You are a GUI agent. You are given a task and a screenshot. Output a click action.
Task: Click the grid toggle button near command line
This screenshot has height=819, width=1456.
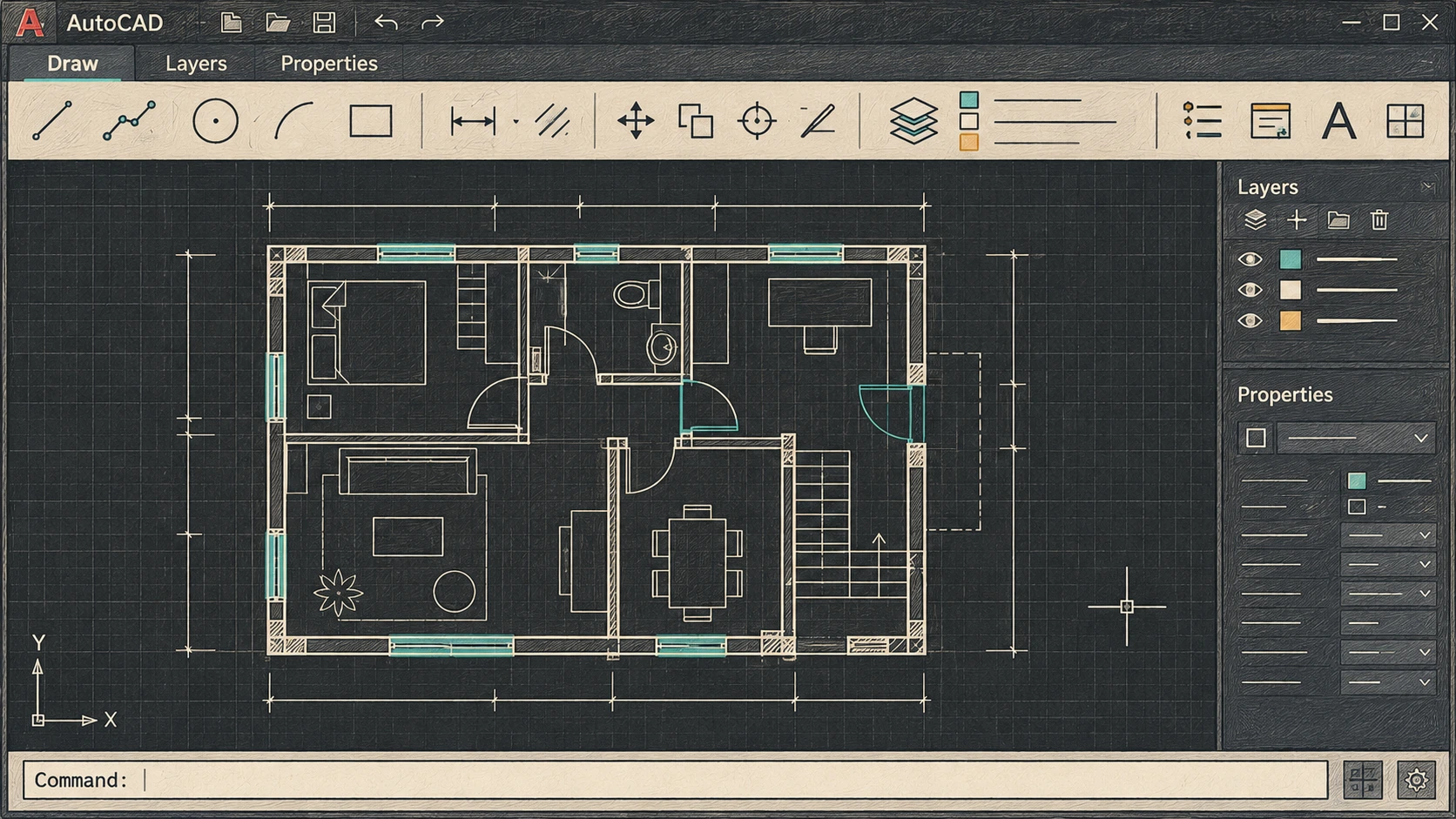[1363, 780]
